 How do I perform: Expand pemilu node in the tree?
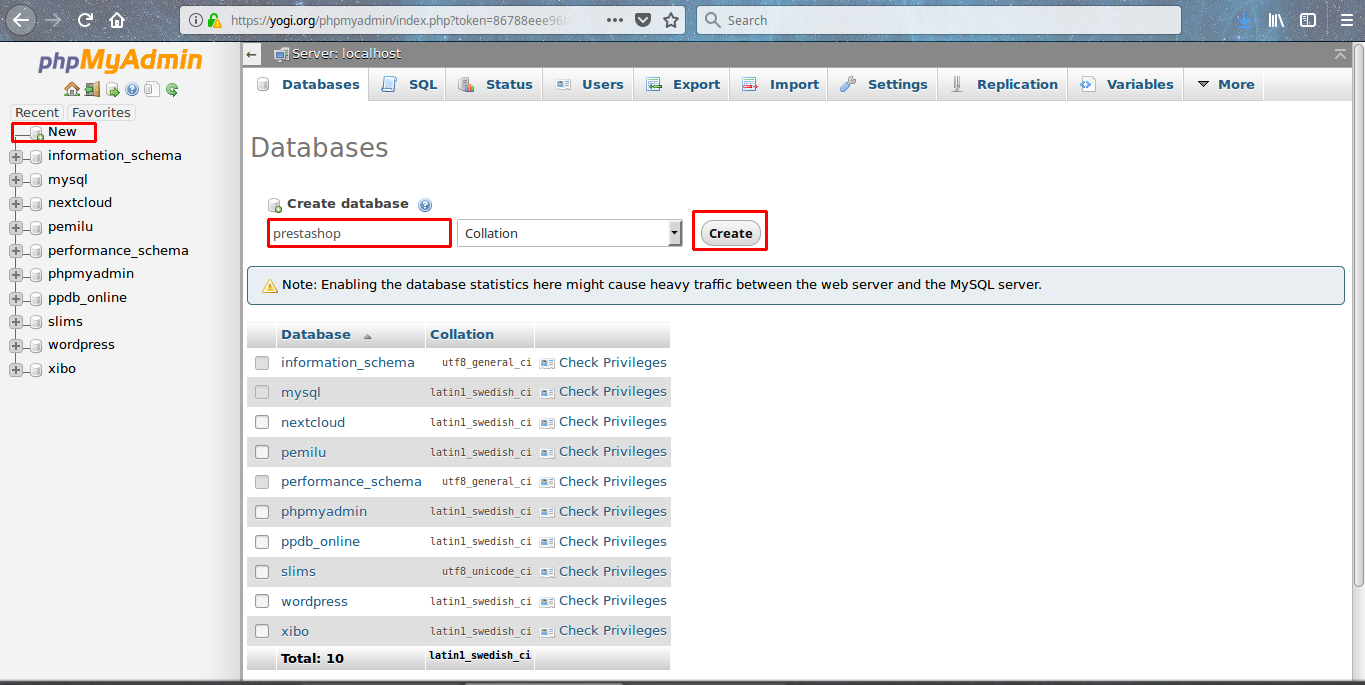click(x=15, y=227)
